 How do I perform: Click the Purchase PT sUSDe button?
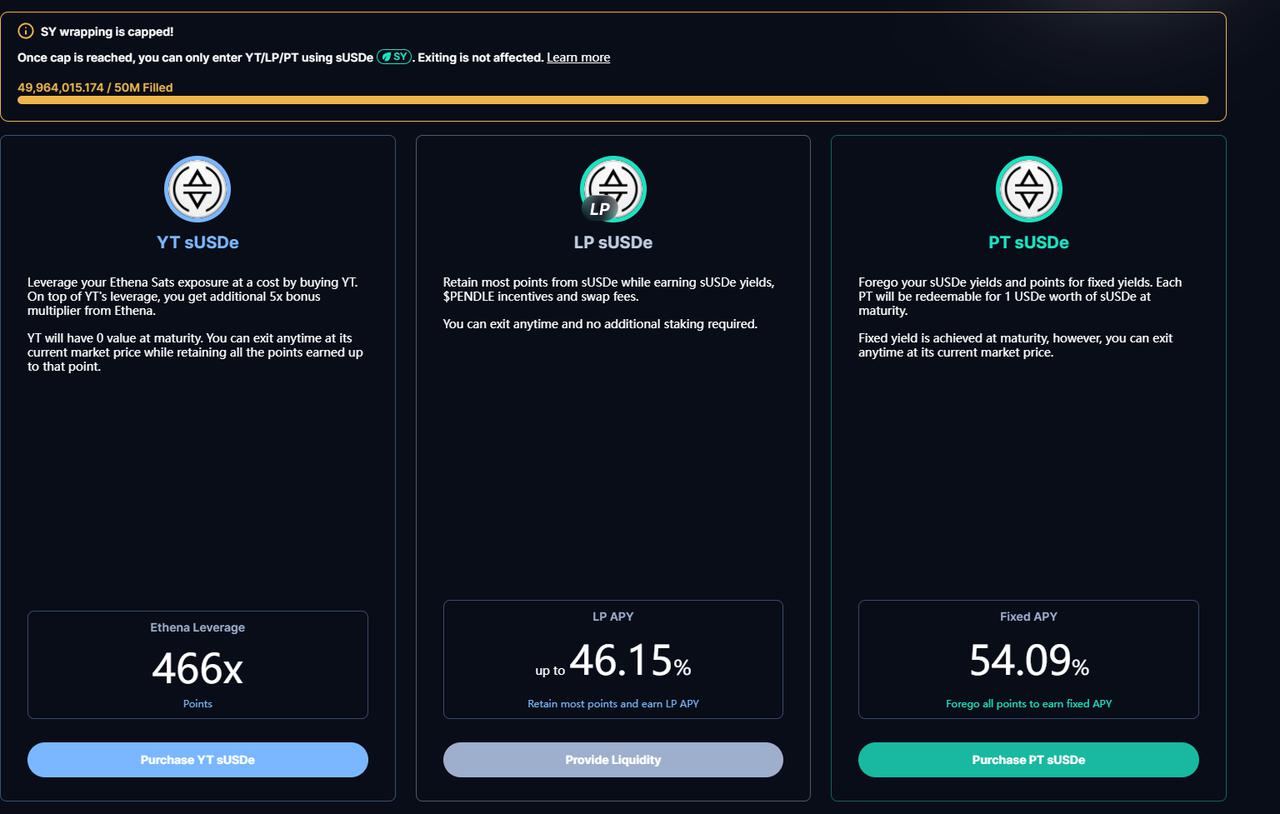pos(1028,760)
